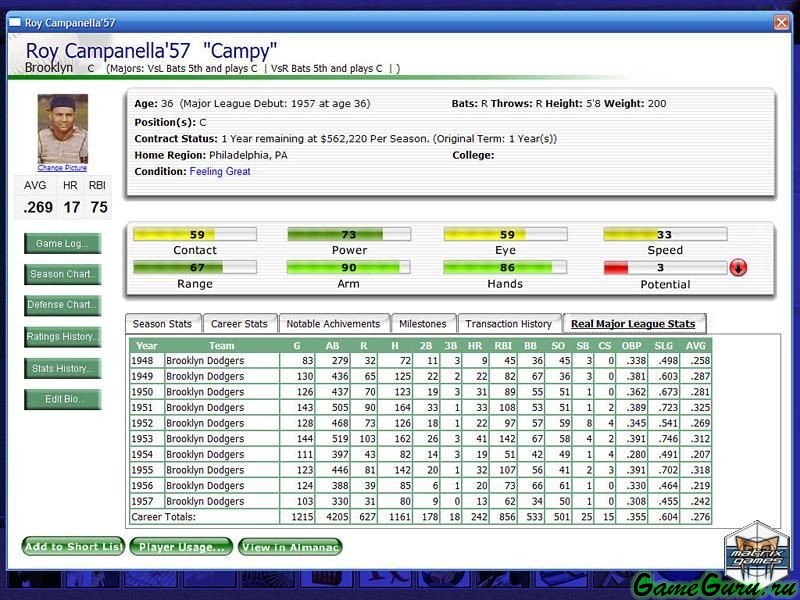Click the AB column header

(x=333, y=345)
